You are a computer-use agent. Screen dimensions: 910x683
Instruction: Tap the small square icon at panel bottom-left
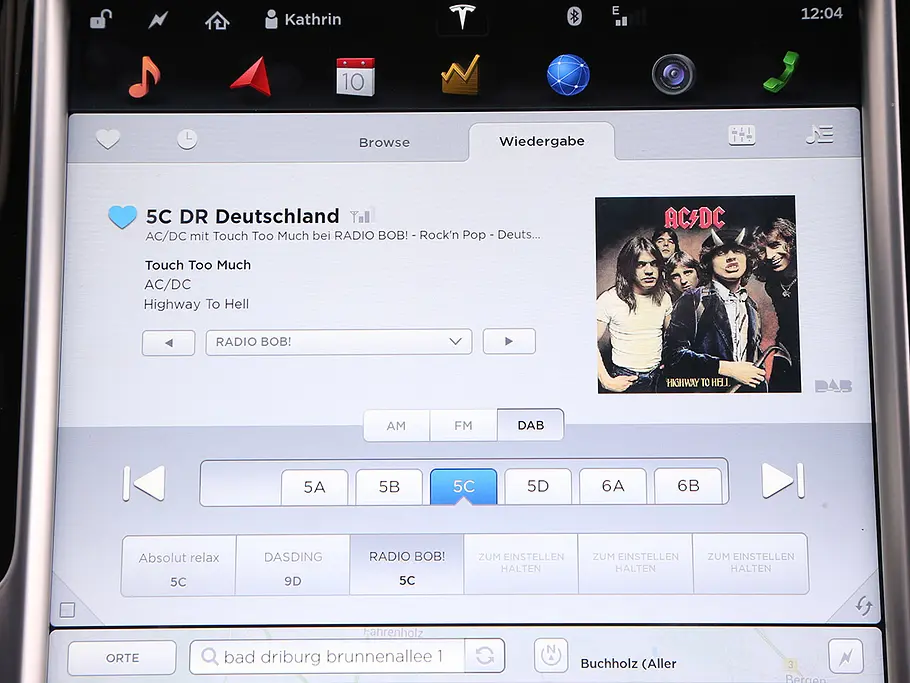67,610
